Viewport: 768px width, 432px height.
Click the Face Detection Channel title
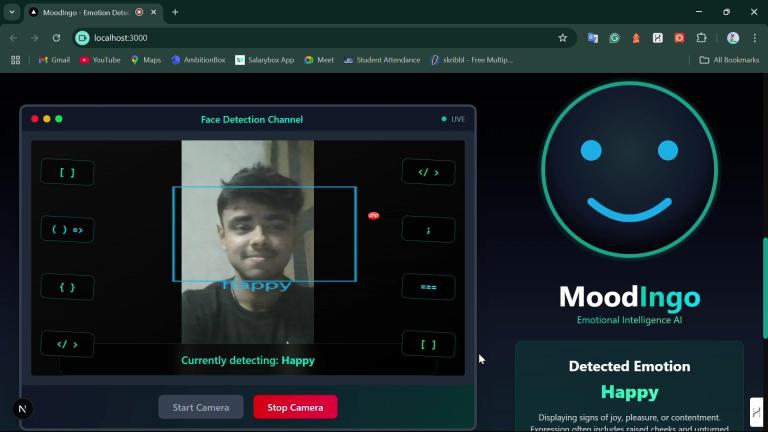point(252,120)
